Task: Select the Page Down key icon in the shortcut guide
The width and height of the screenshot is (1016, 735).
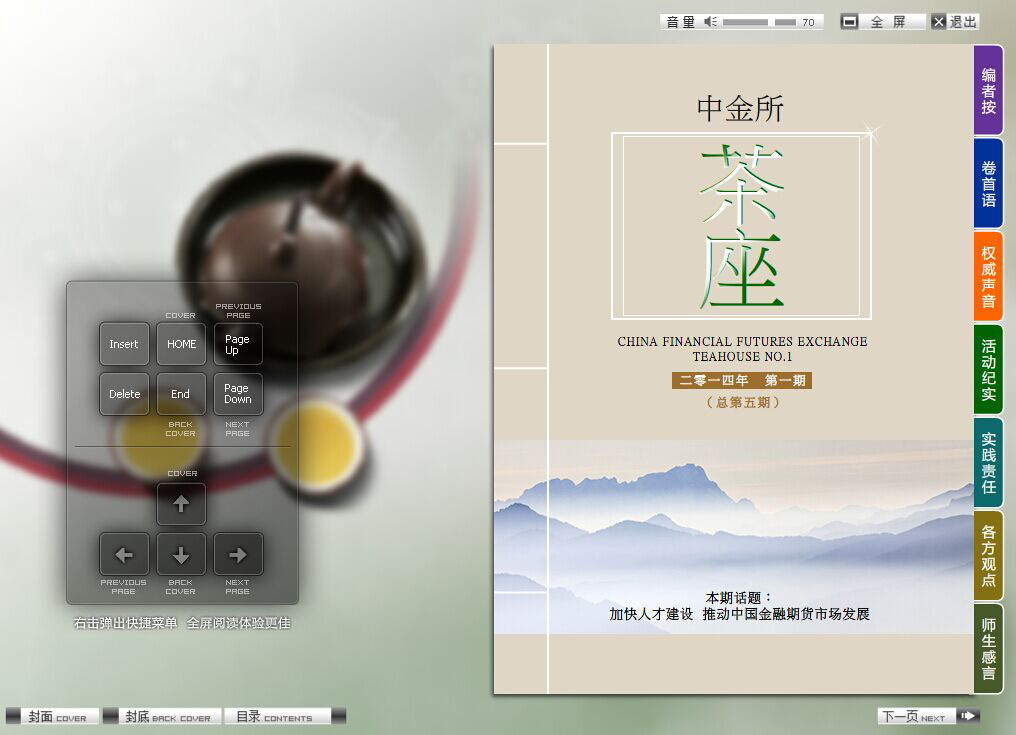Action: [238, 394]
